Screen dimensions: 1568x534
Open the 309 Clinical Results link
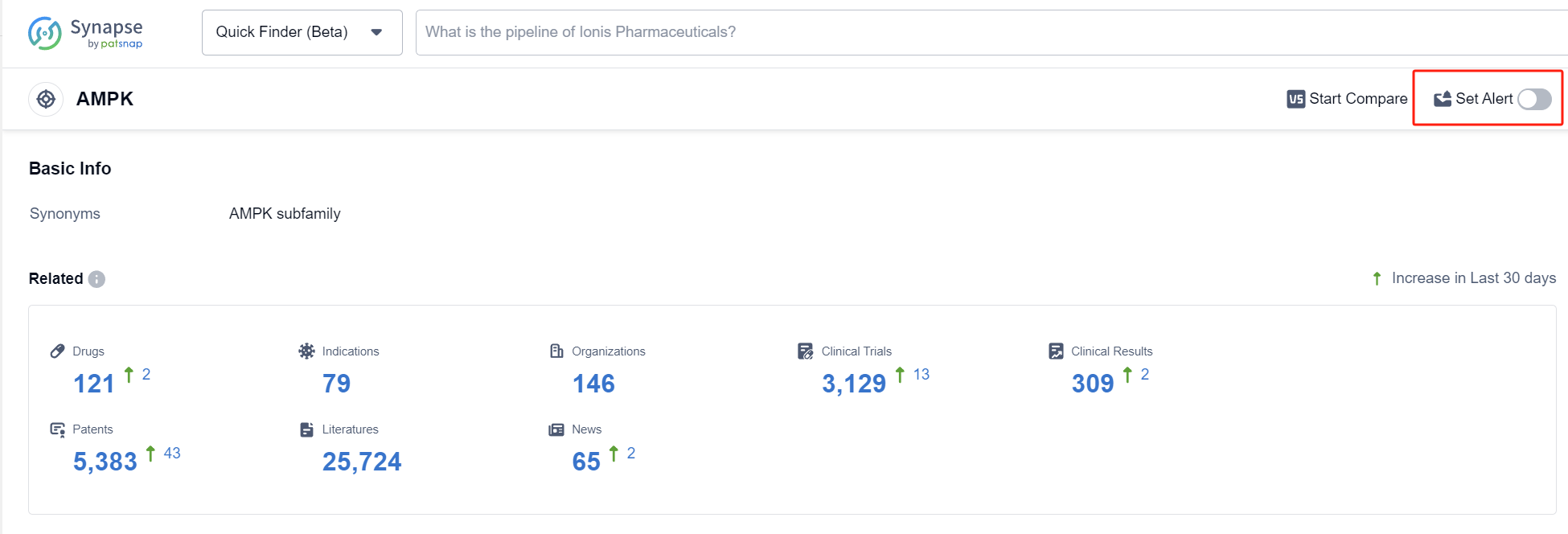[x=1092, y=384]
